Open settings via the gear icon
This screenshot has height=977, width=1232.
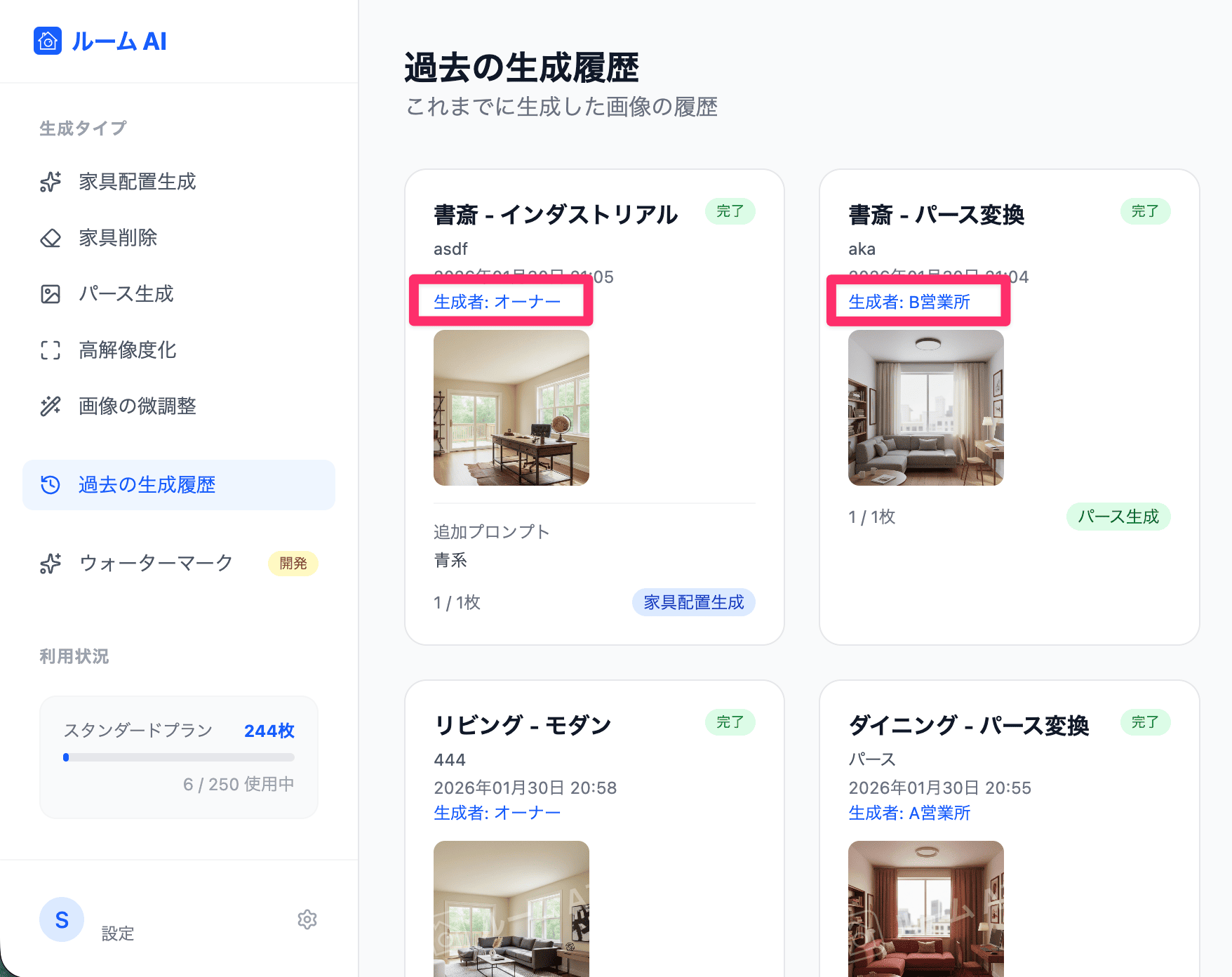click(307, 919)
